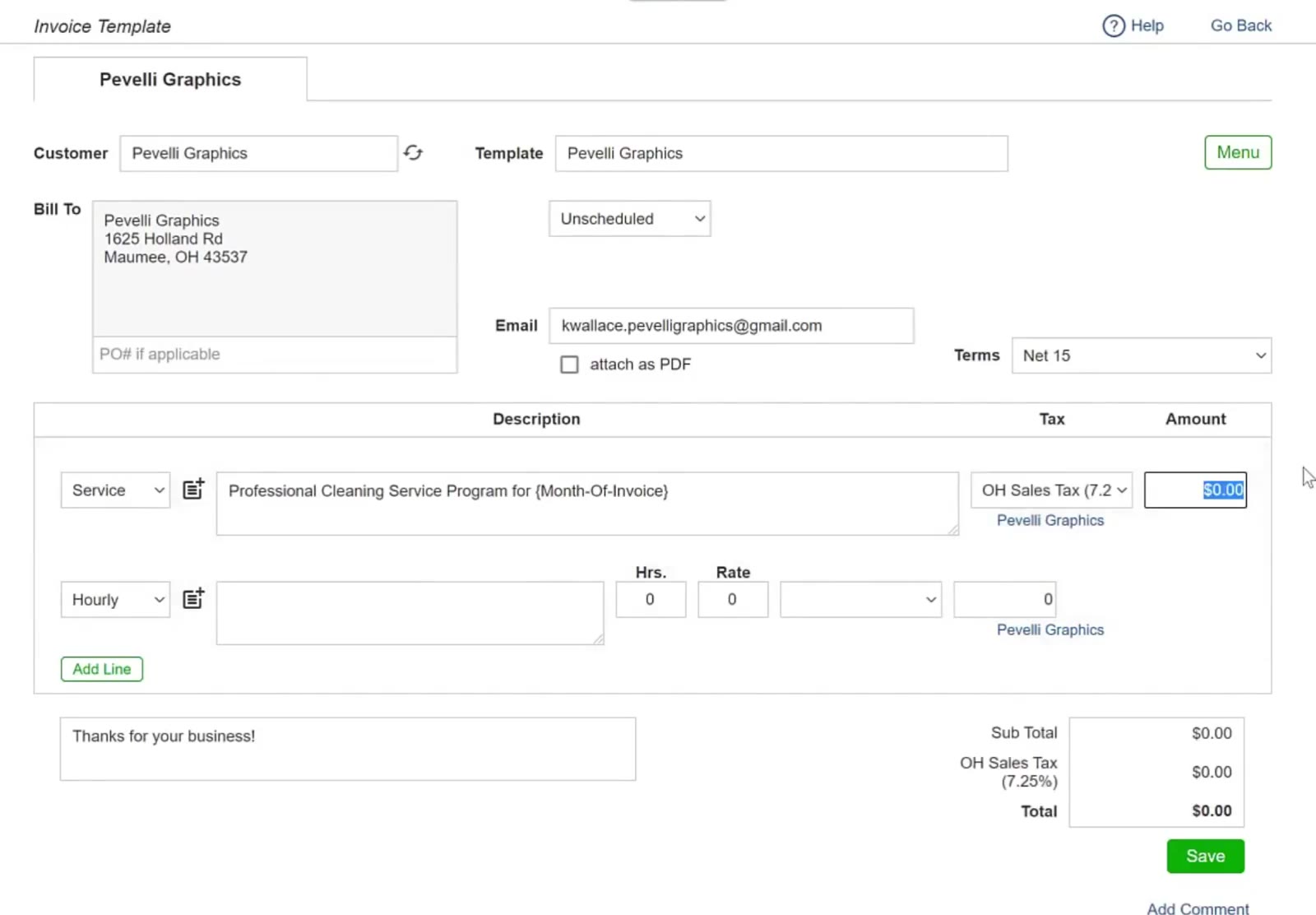Select the Pevelli Graphics tab

(x=170, y=80)
